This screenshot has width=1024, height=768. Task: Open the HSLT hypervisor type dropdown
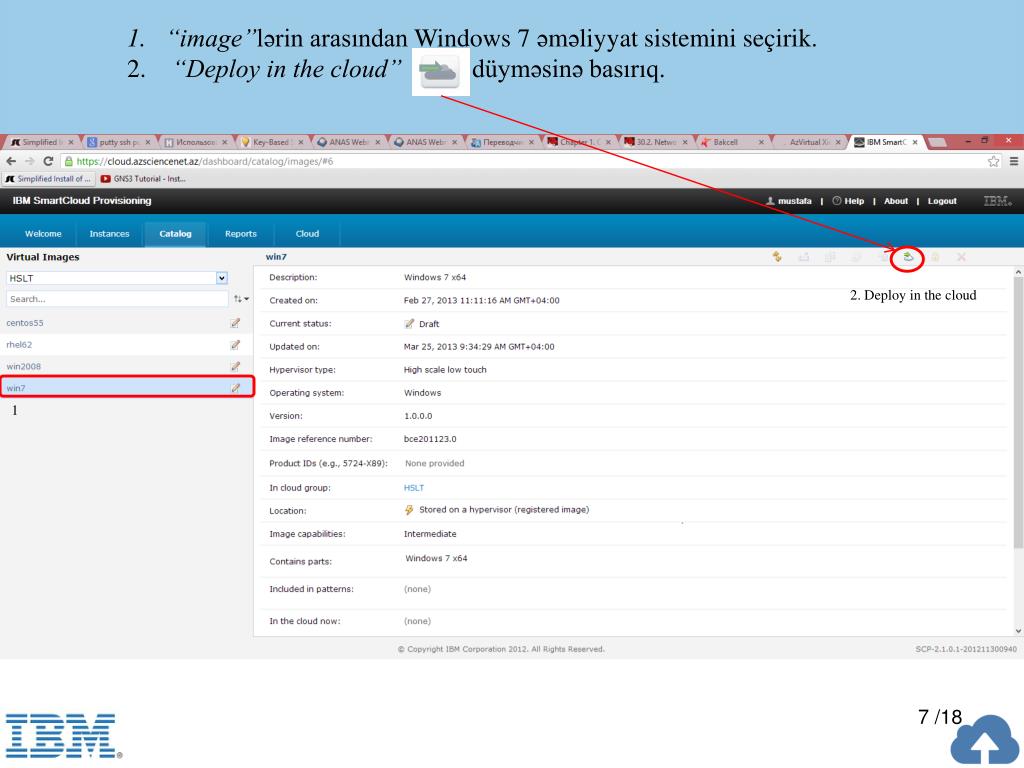222,278
